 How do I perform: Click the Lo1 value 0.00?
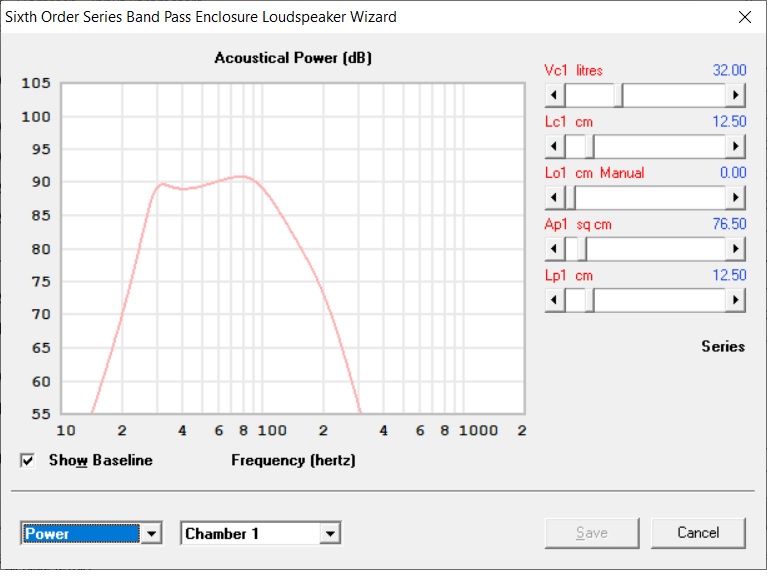[x=733, y=173]
